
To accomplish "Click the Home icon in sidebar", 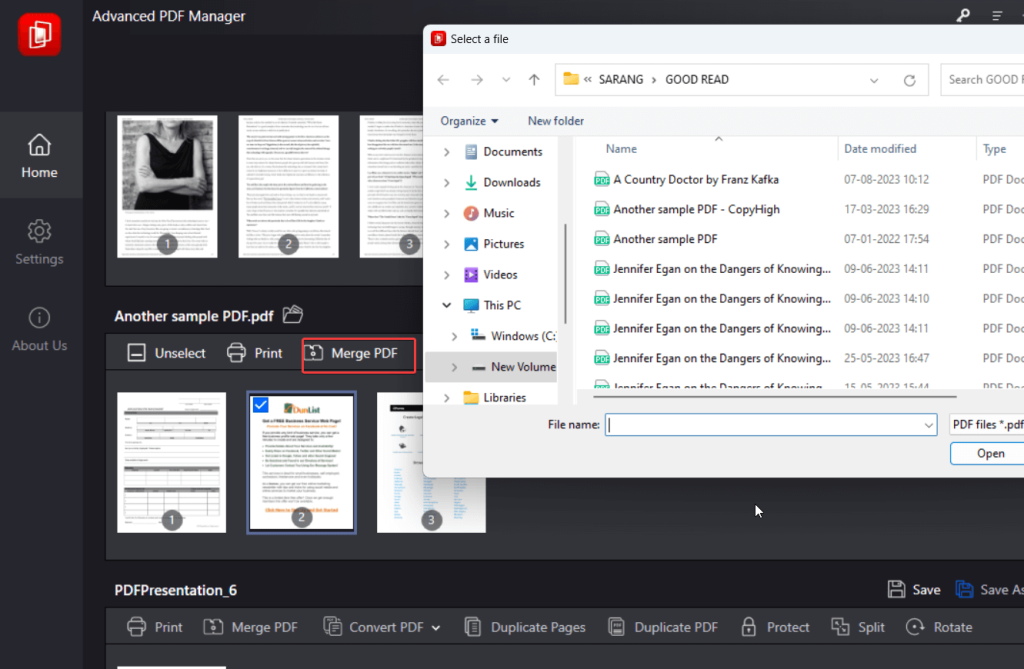I will pyautogui.click(x=39, y=146).
